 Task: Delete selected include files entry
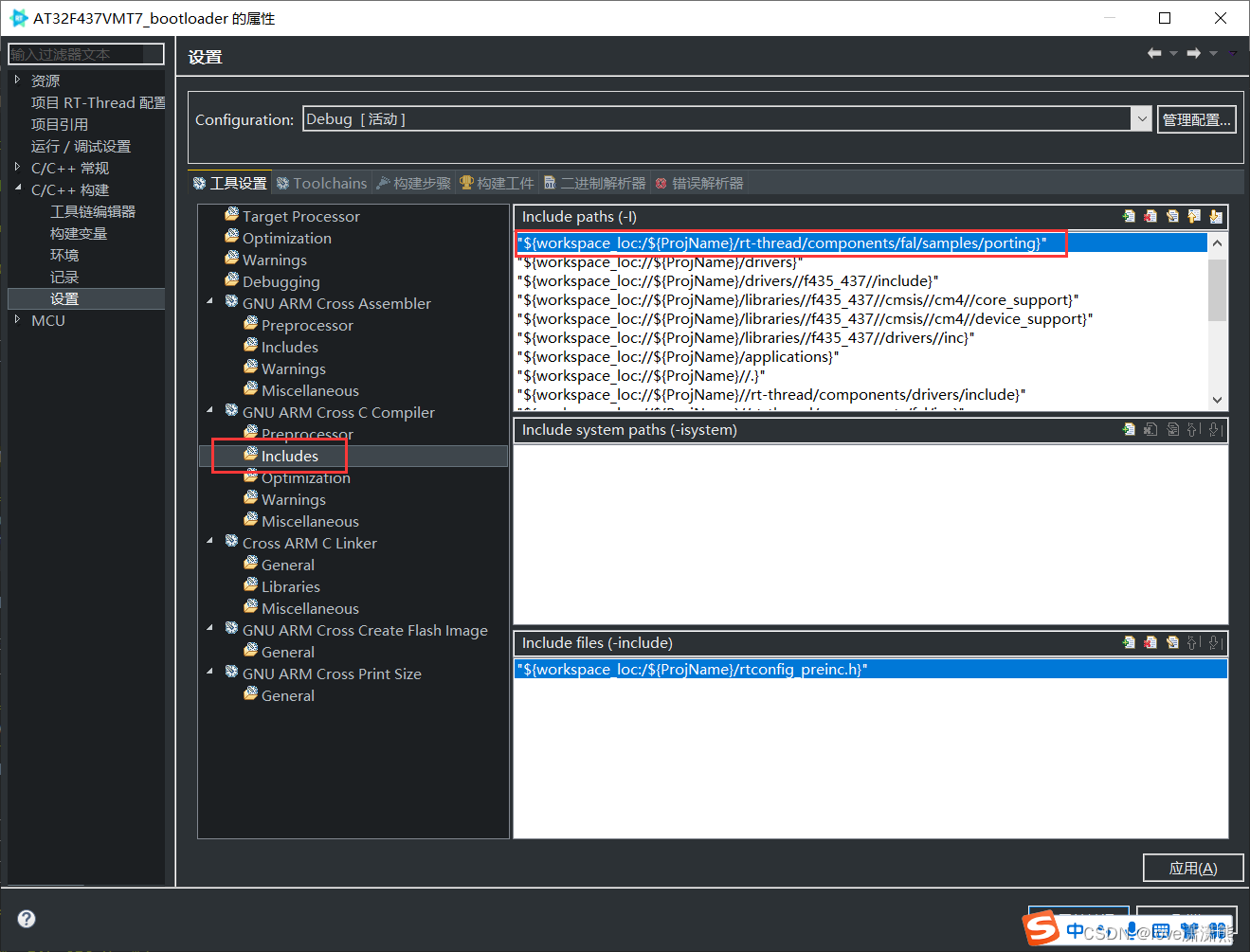(1150, 642)
